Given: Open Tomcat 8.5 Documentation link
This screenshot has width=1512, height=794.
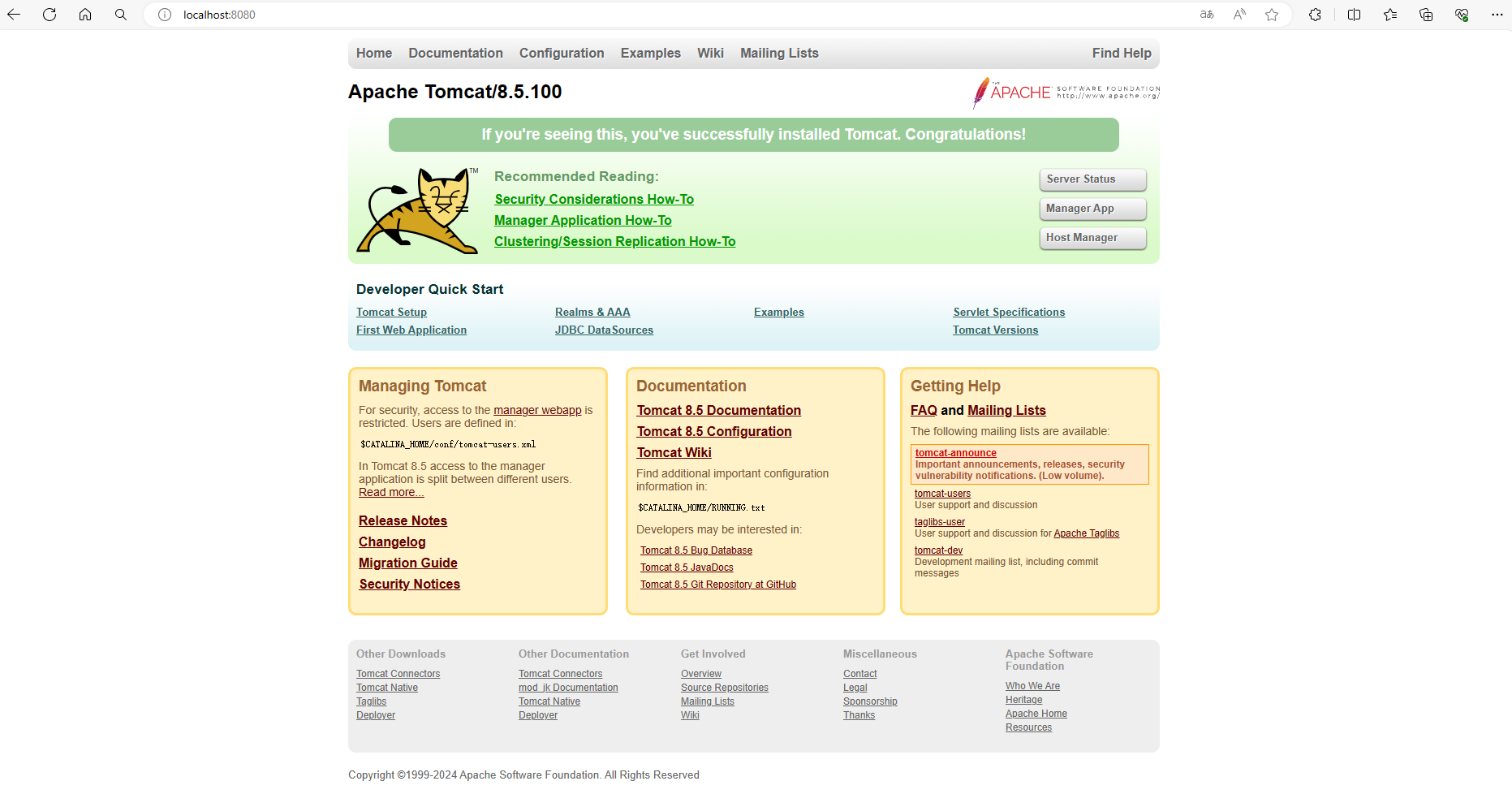Looking at the screenshot, I should pos(718,410).
